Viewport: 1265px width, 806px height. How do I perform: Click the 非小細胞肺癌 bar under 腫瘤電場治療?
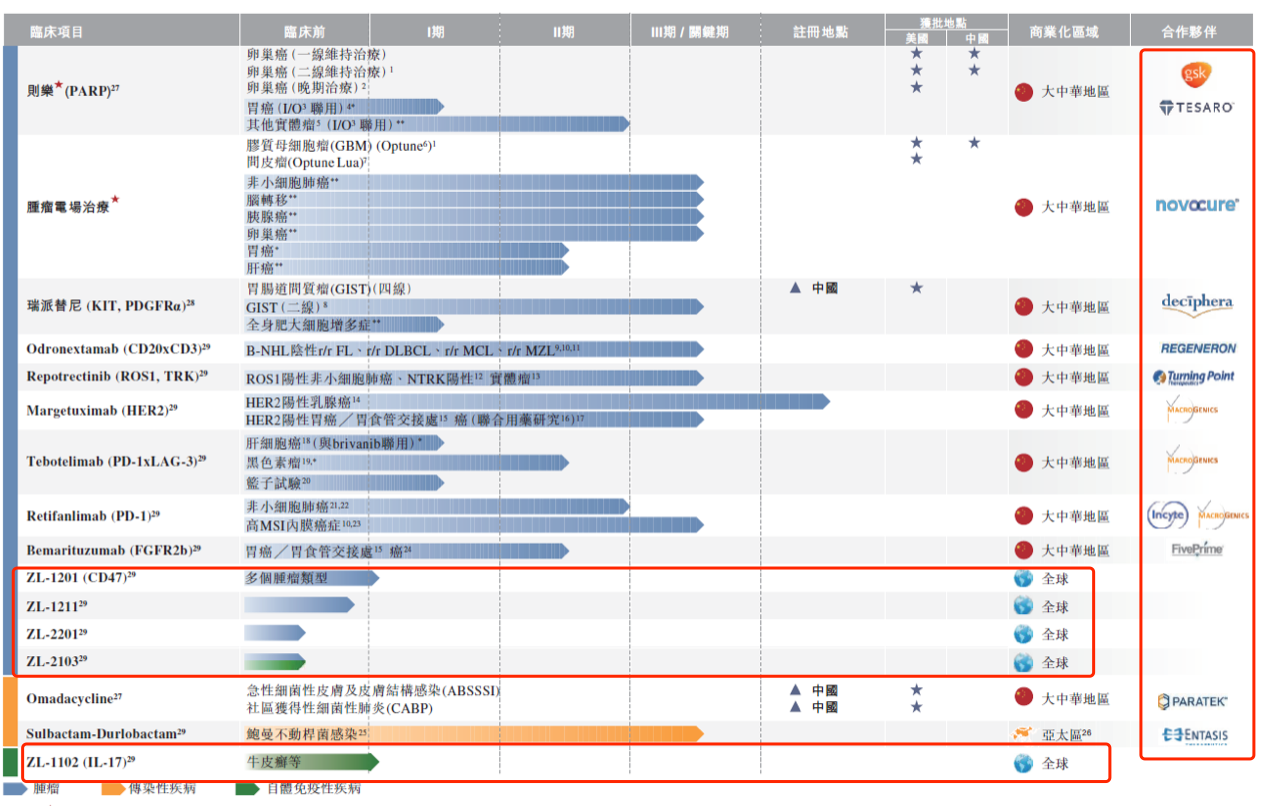point(474,182)
